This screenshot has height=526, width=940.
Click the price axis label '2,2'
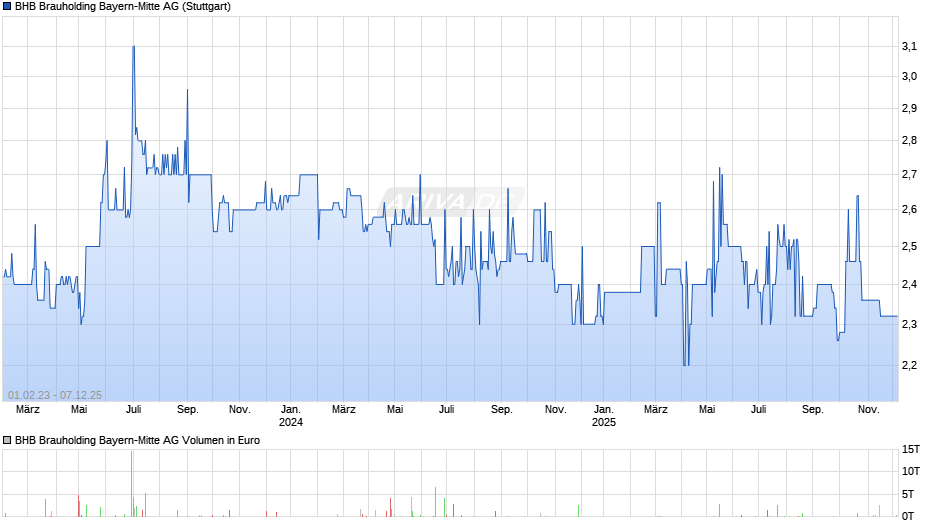[x=909, y=365]
